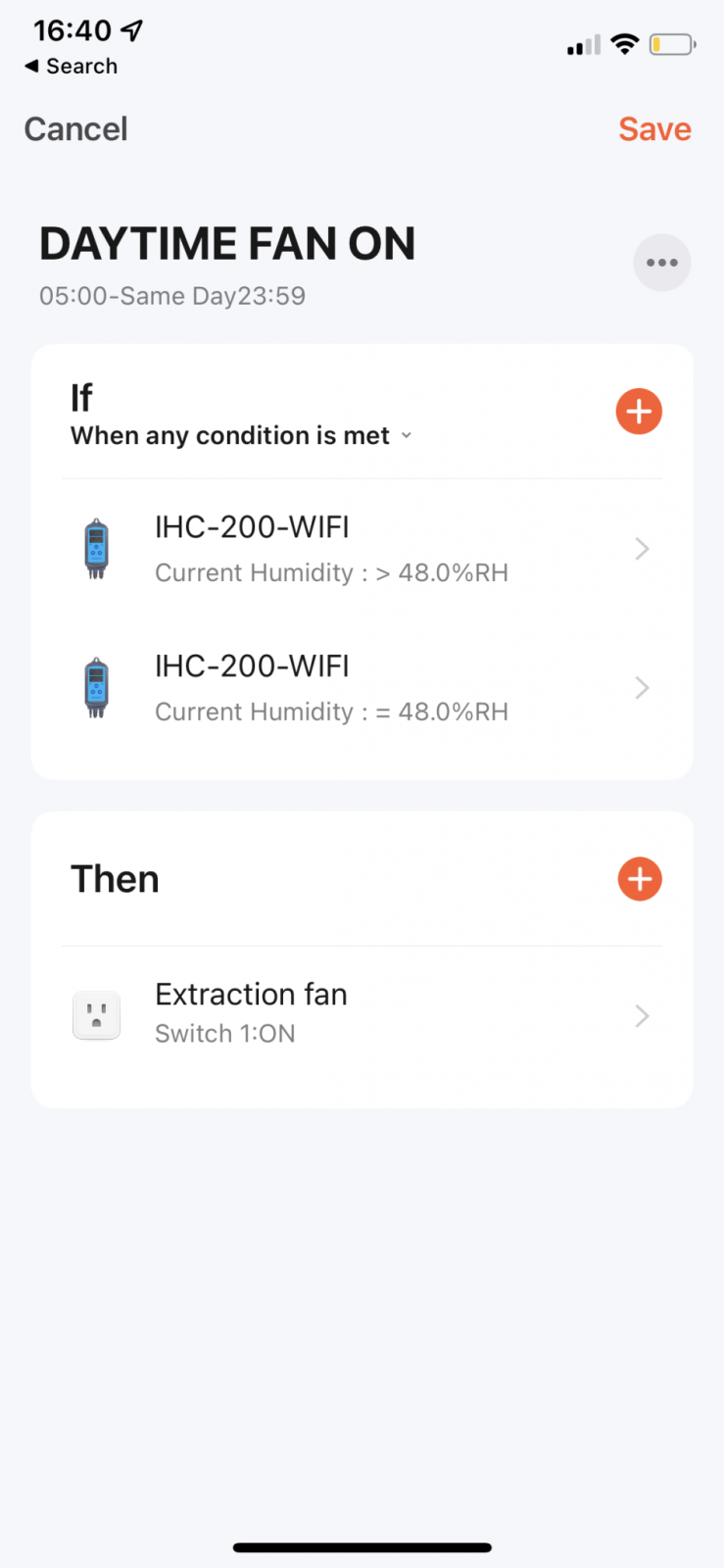
Task: Tap the battery indicator in status bar
Action: (672, 45)
